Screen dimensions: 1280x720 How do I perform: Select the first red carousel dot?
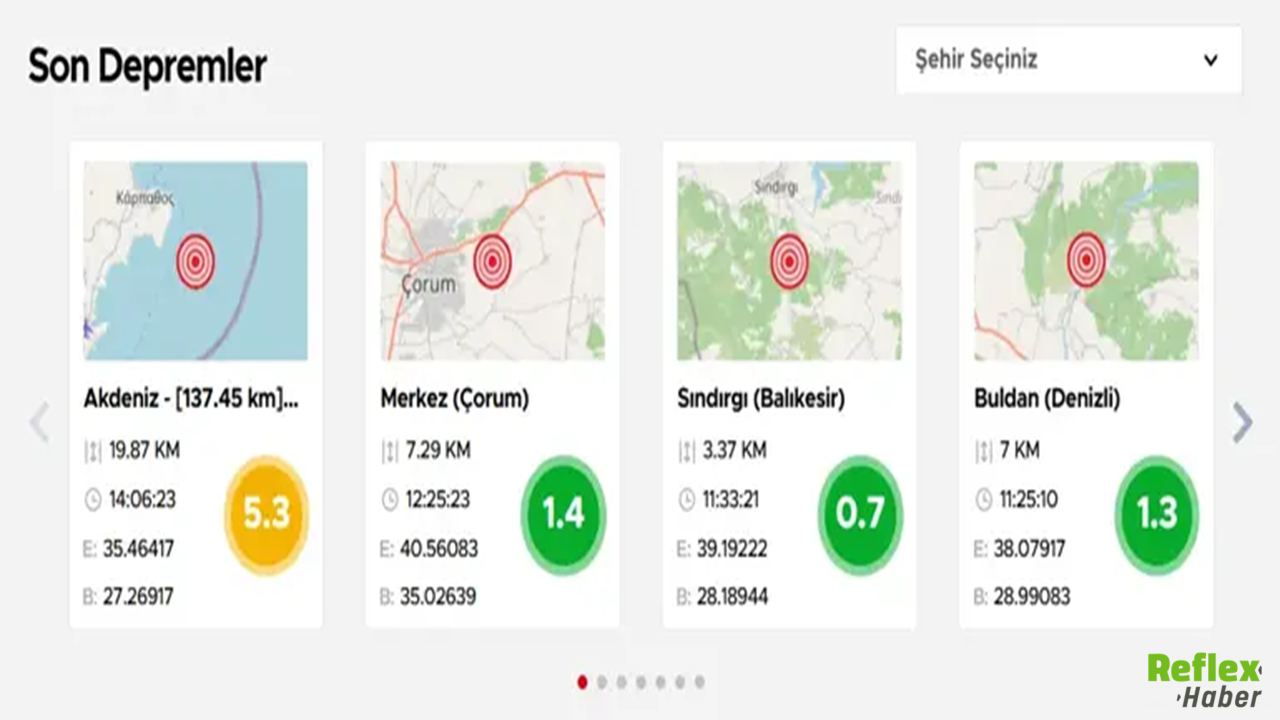click(583, 682)
